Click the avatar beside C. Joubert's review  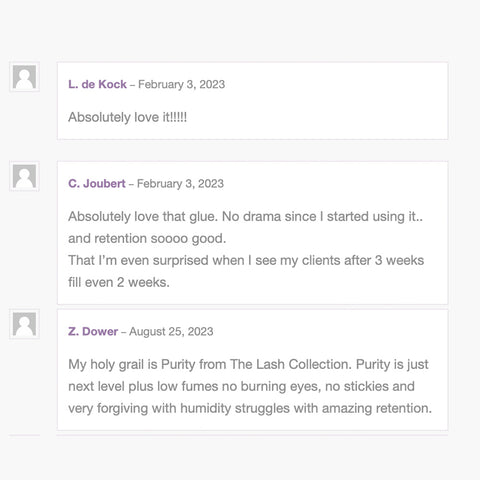(x=24, y=176)
